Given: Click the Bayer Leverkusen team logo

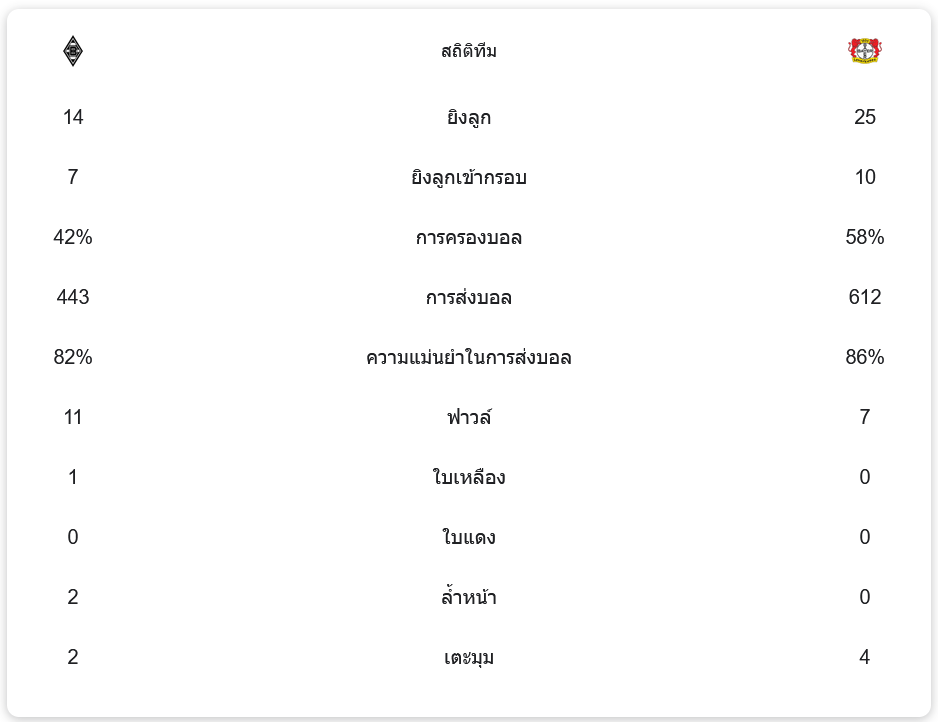Looking at the screenshot, I should click(864, 51).
